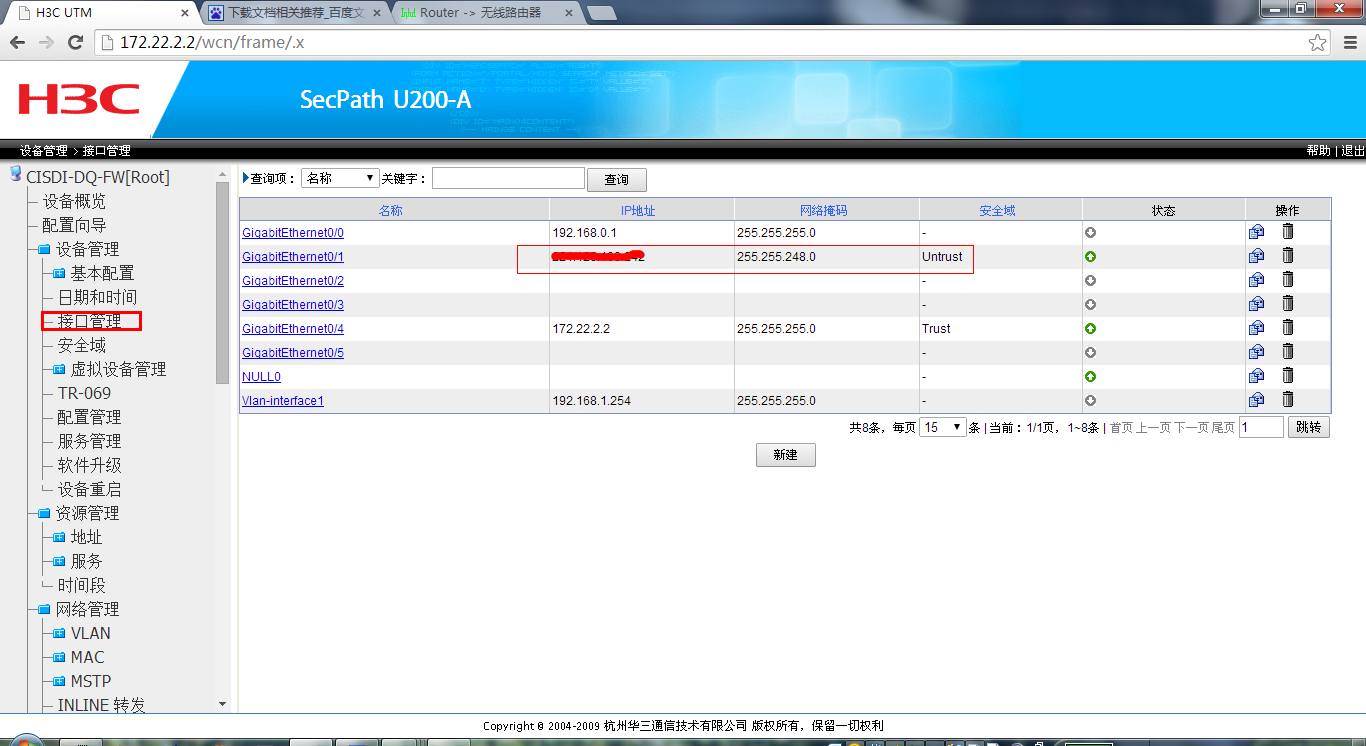Click edit icon for GigabitEthernet0/0 row
Screen dimensions: 1366x746
click(1256, 232)
